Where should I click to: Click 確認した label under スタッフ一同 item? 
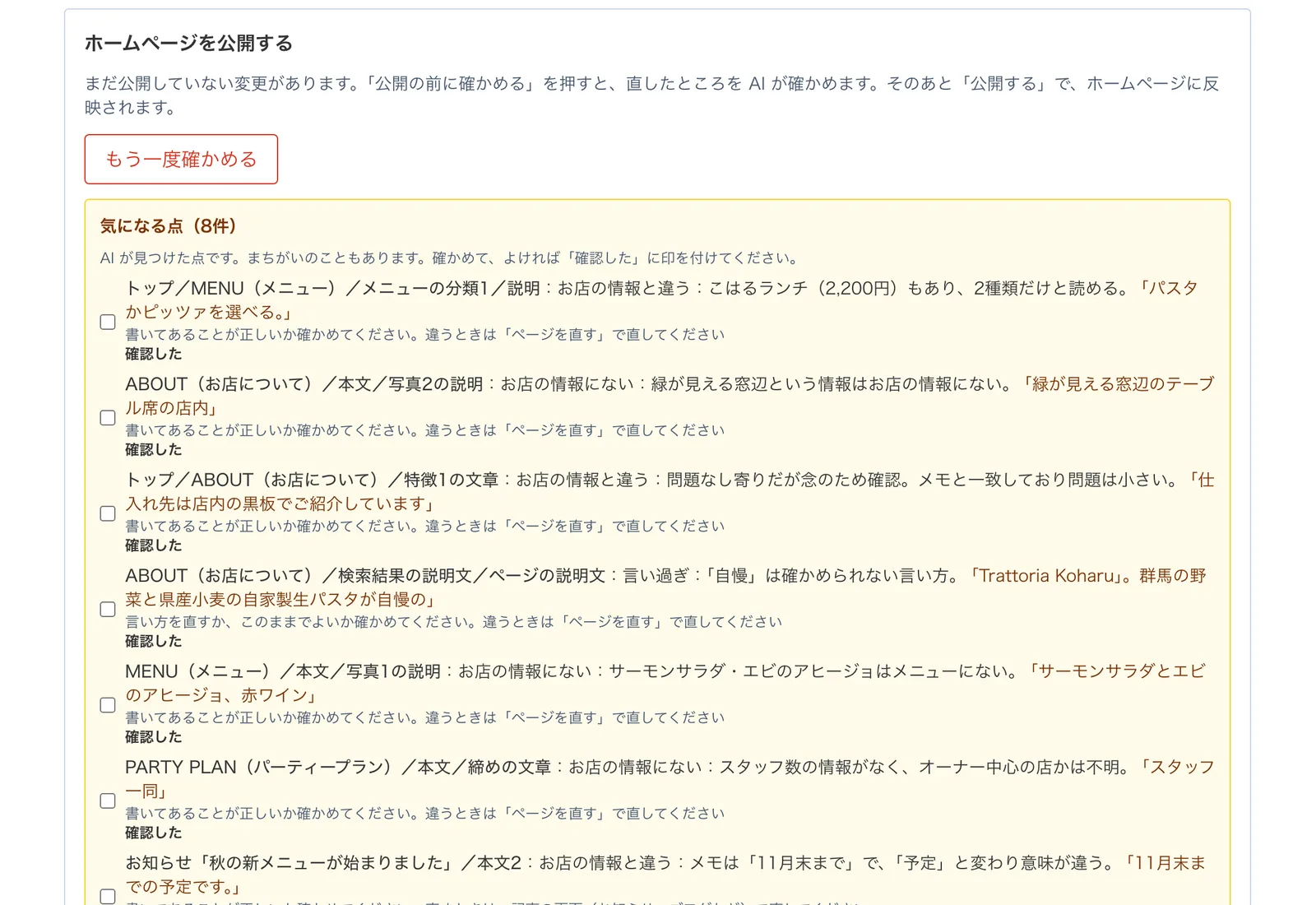pos(154,833)
